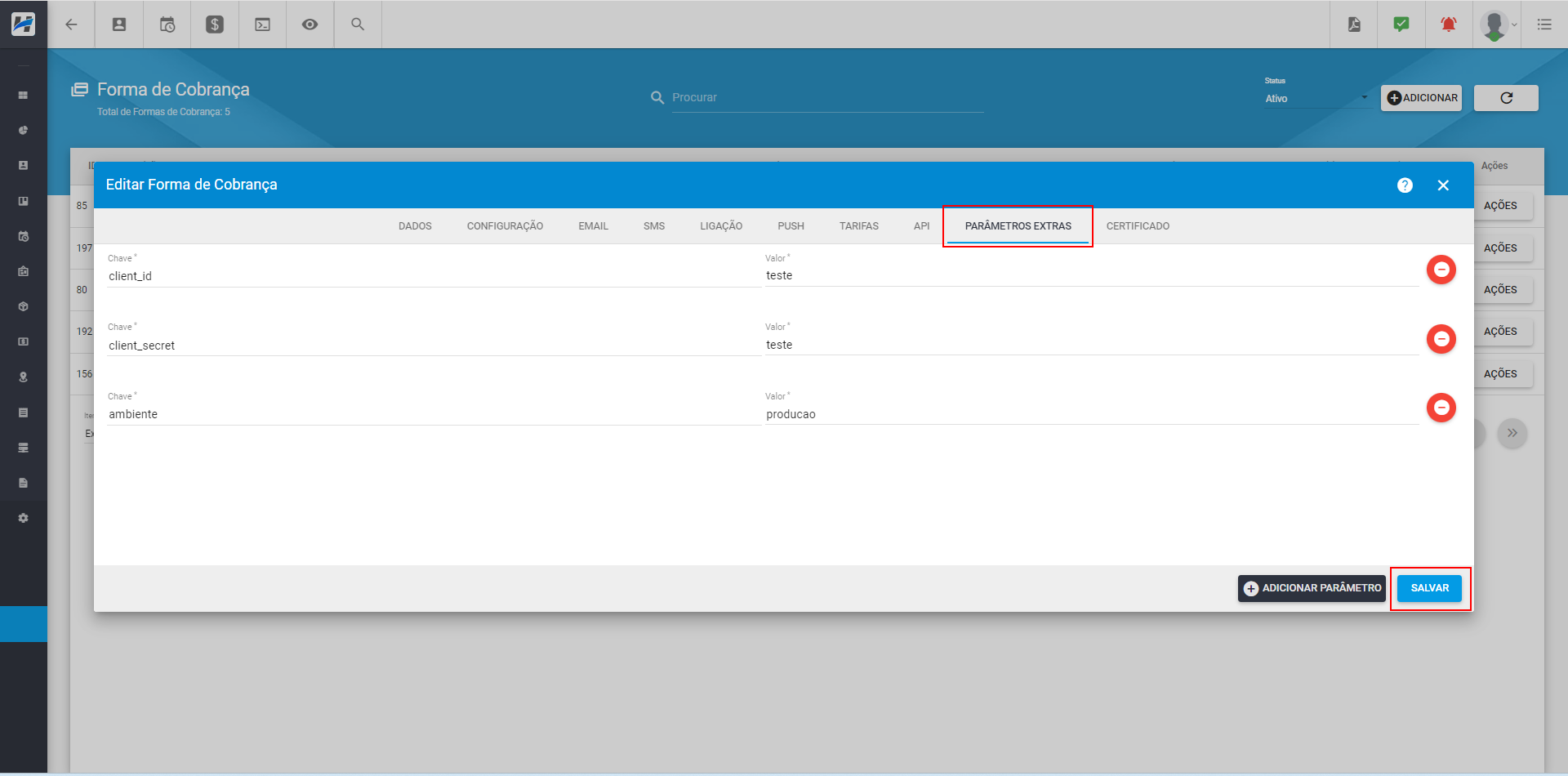This screenshot has width=1568, height=776.
Task: Switch to the SMS tab
Action: click(x=654, y=226)
